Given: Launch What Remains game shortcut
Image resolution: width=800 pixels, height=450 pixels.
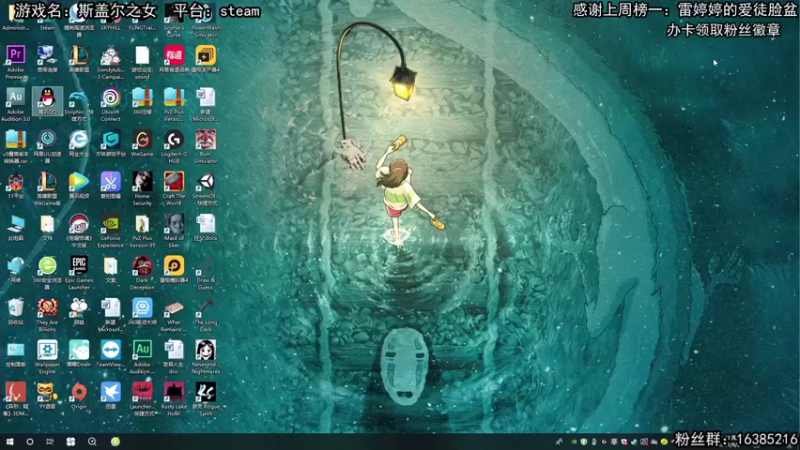Looking at the screenshot, I should pyautogui.click(x=174, y=315).
